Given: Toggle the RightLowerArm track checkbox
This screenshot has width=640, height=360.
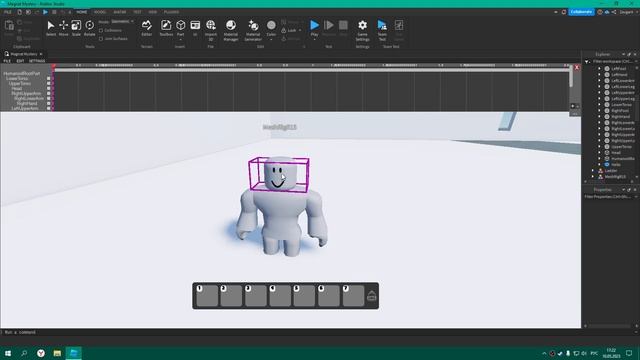Looking at the screenshot, I should pos(49,98).
